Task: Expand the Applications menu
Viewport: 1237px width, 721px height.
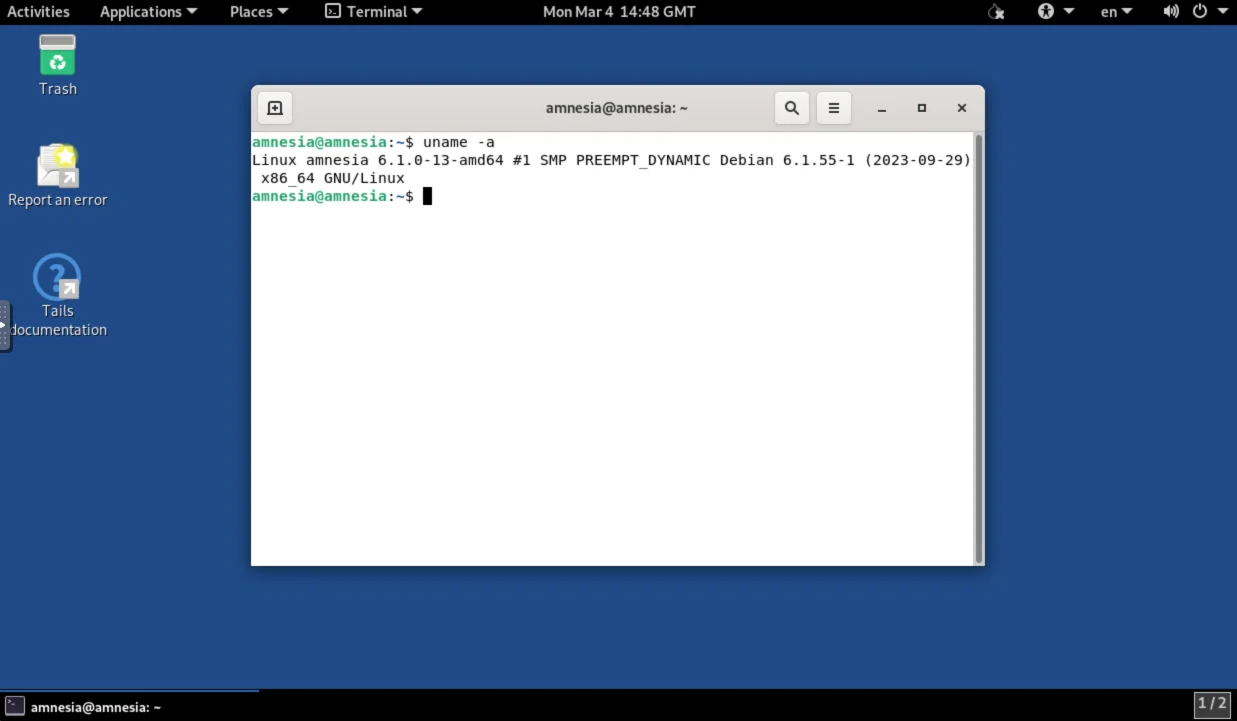Action: [148, 12]
